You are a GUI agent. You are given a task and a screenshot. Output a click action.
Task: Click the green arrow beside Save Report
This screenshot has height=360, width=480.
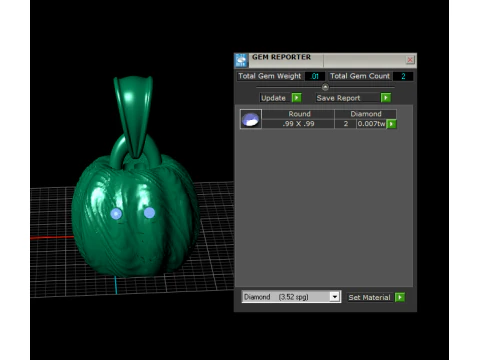386,98
